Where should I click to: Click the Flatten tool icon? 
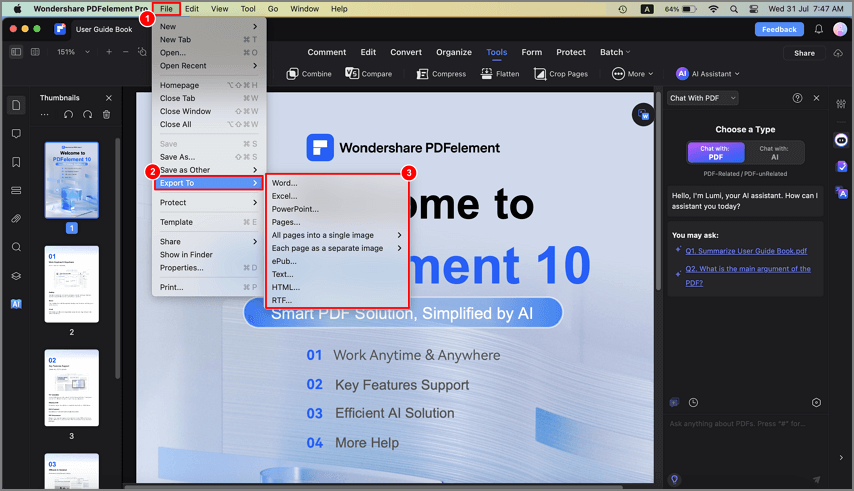point(486,73)
